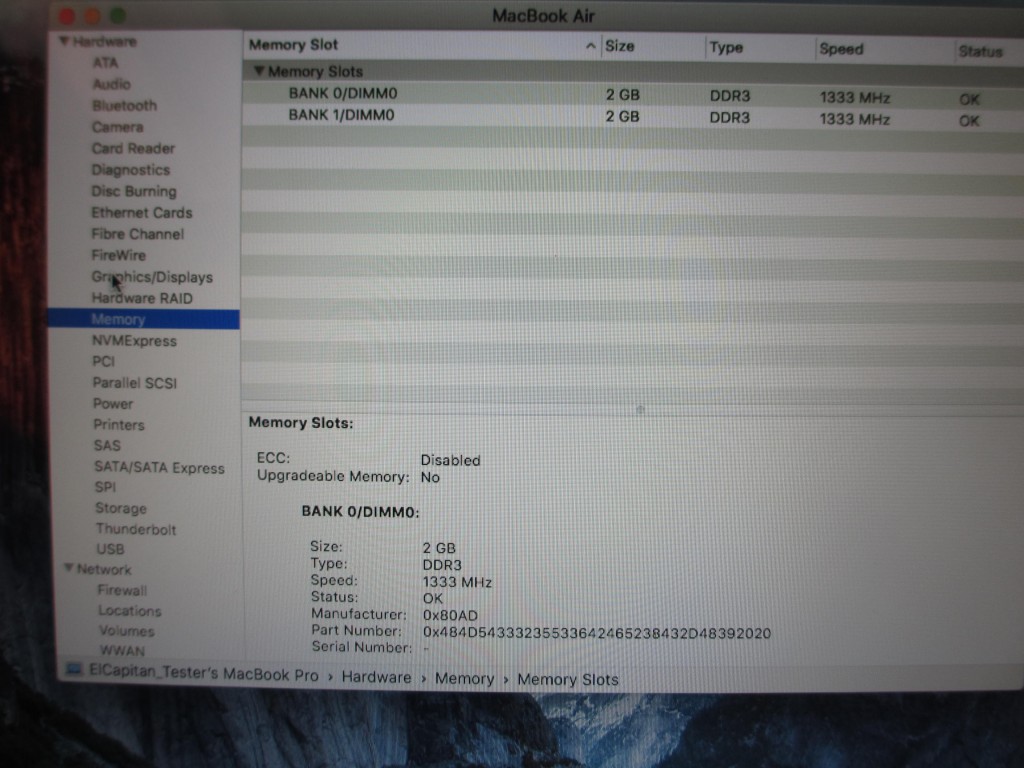The height and width of the screenshot is (768, 1024).
Task: Select ATA in the sidebar
Action: (x=105, y=63)
